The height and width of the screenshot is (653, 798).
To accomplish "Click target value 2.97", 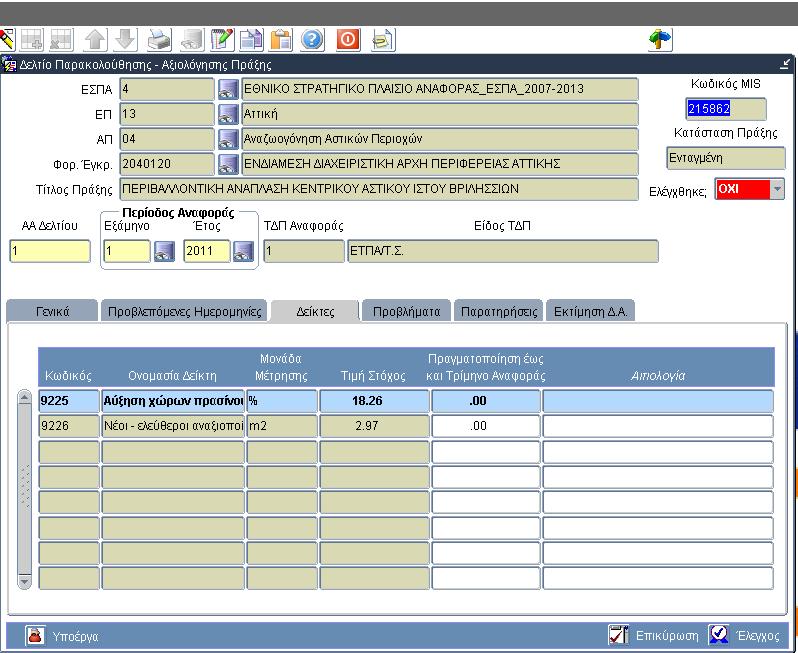I will (374, 426).
